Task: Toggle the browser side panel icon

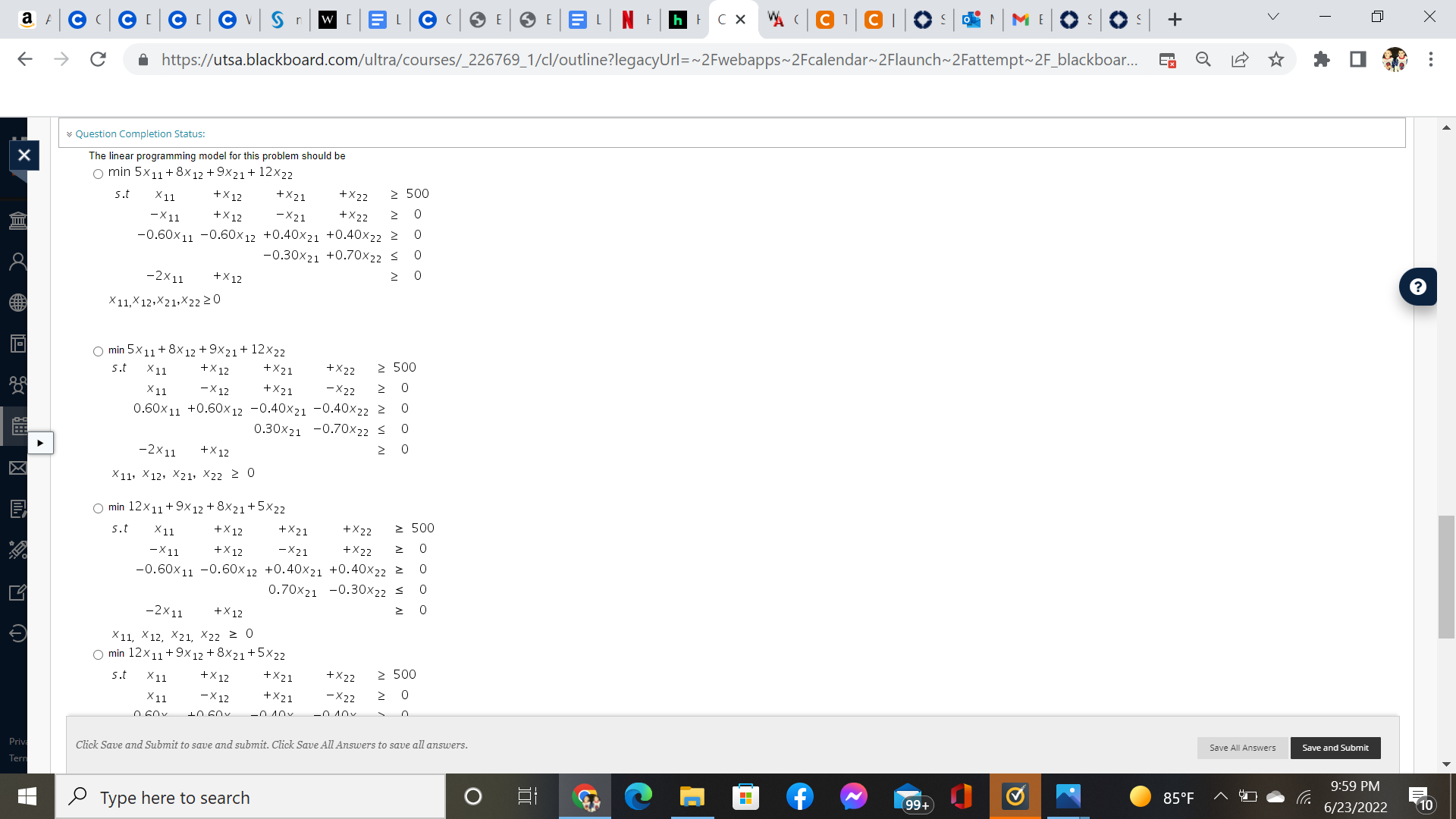Action: [x=1358, y=59]
